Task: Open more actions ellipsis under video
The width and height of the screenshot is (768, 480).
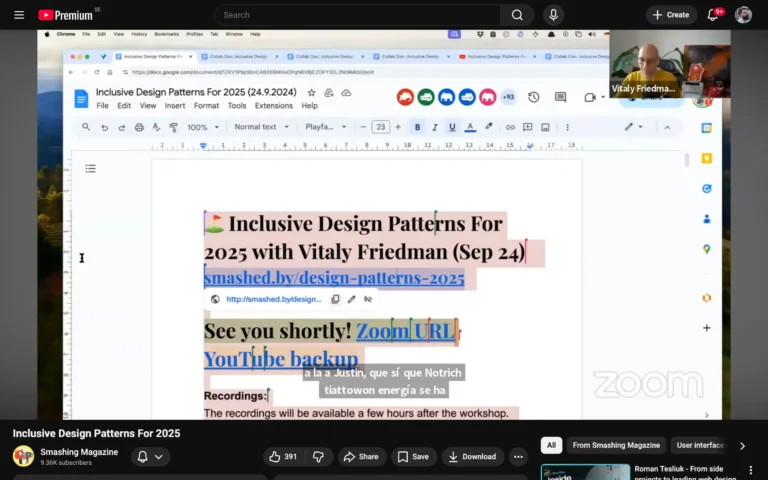Action: 518,456
